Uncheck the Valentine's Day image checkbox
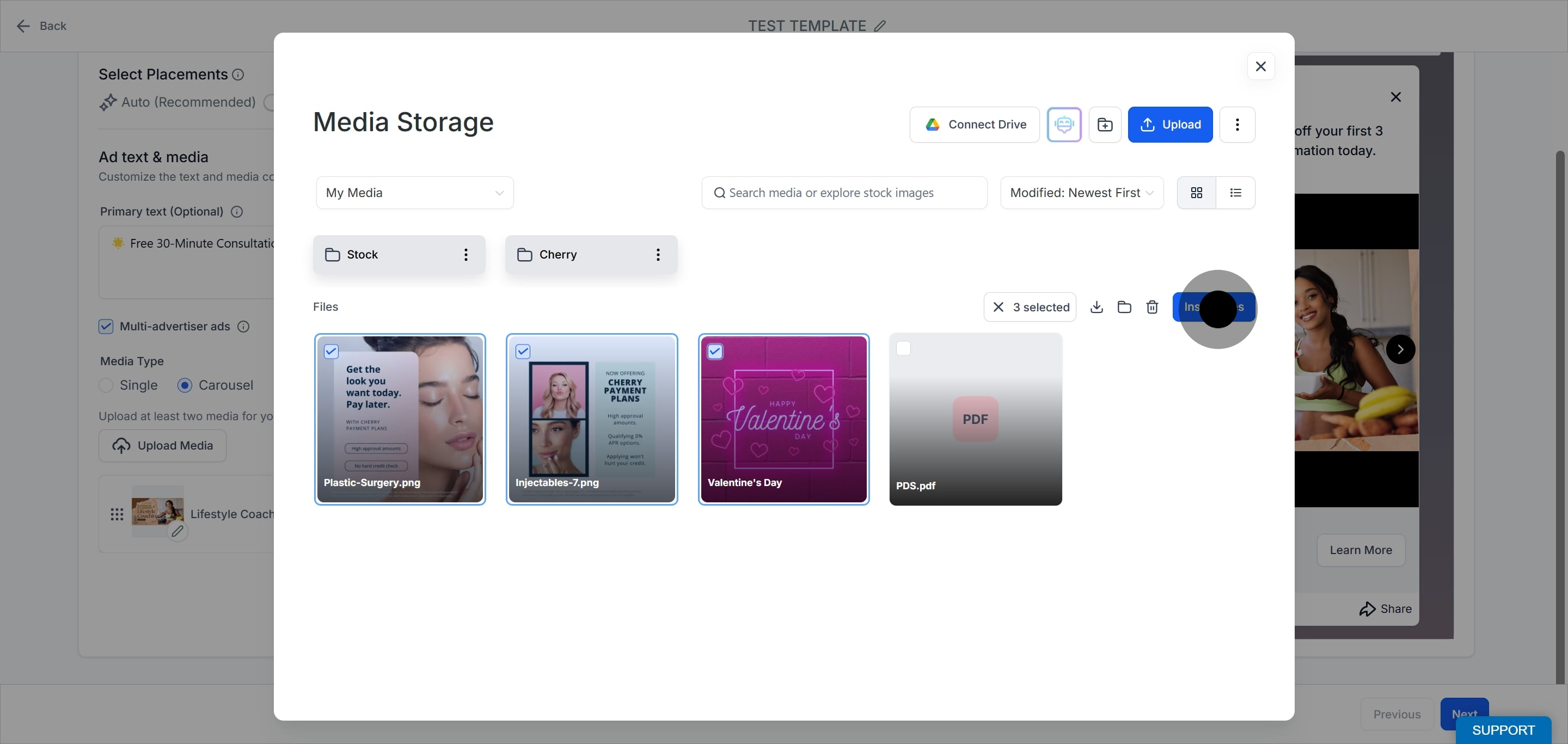This screenshot has height=744, width=1568. [x=715, y=352]
